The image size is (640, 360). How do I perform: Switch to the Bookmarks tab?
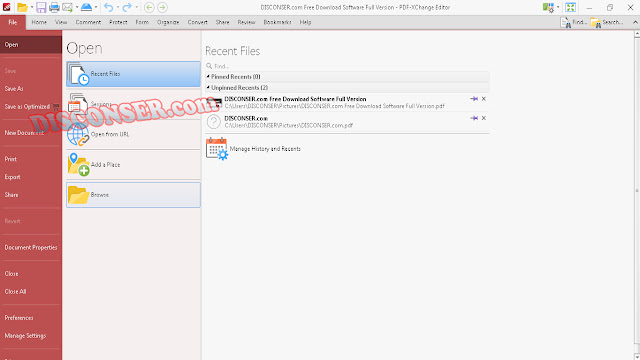(x=278, y=22)
